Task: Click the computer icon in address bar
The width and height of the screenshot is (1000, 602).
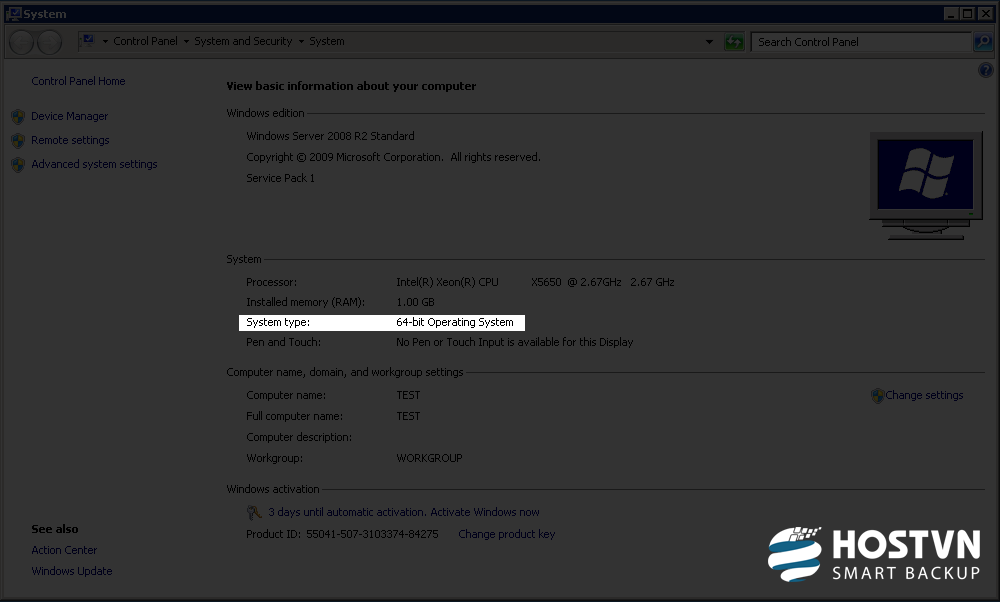Action: (87, 41)
